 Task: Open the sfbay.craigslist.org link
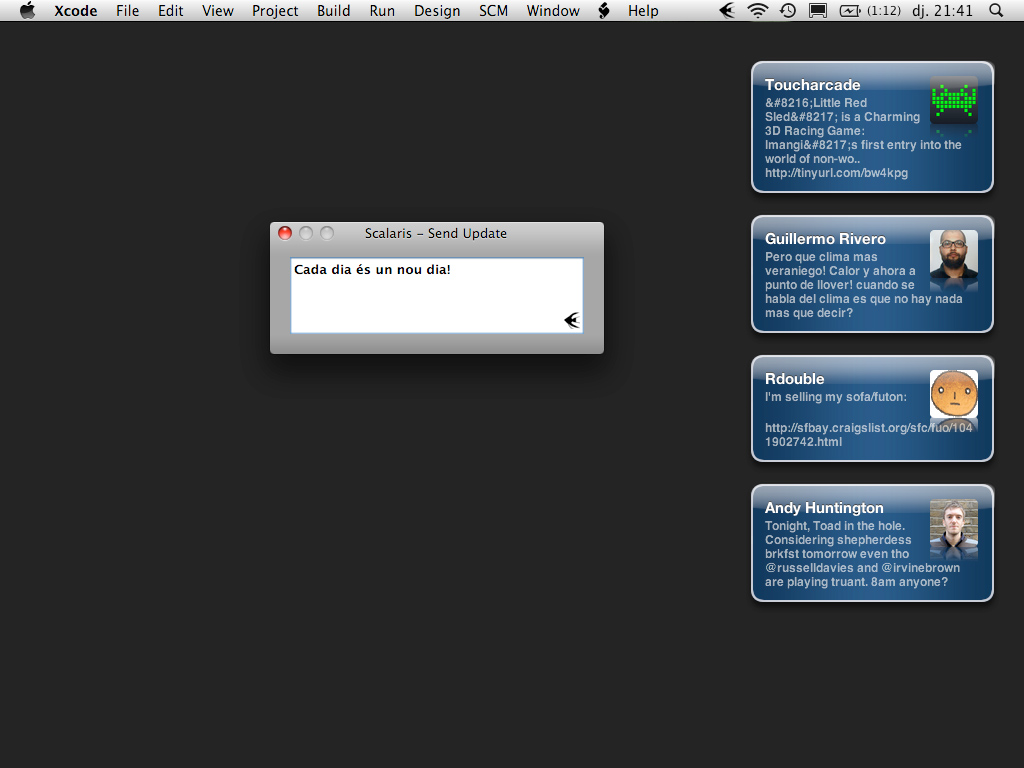pos(869,435)
